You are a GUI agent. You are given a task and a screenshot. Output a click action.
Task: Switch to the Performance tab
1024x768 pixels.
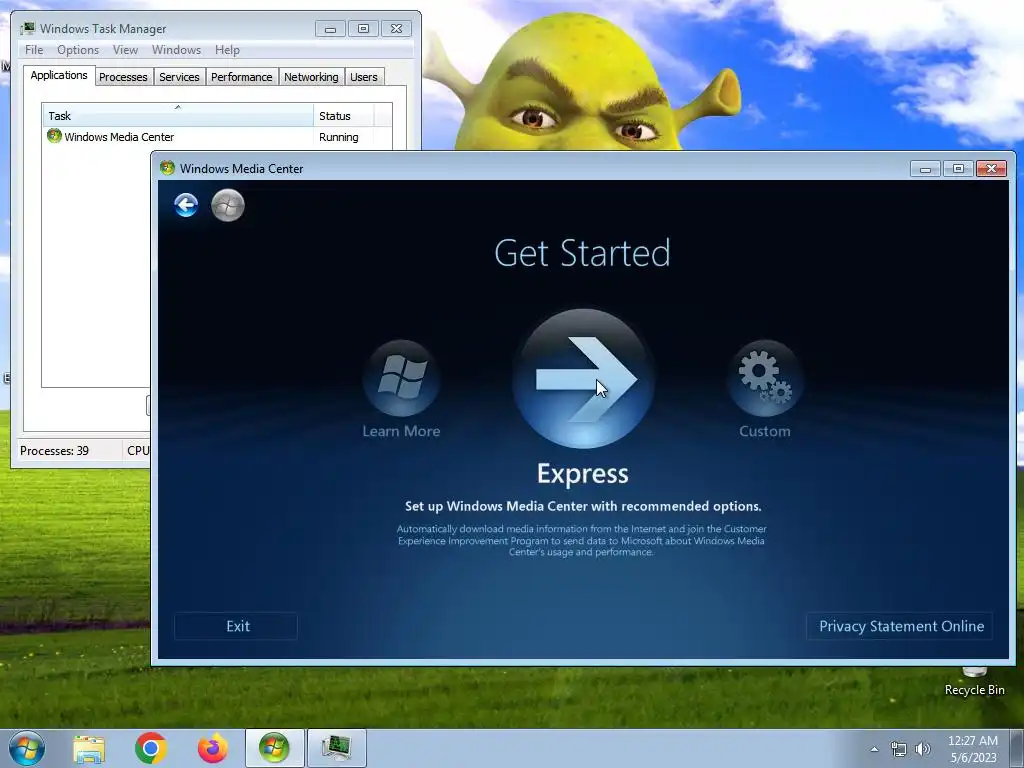click(x=242, y=77)
